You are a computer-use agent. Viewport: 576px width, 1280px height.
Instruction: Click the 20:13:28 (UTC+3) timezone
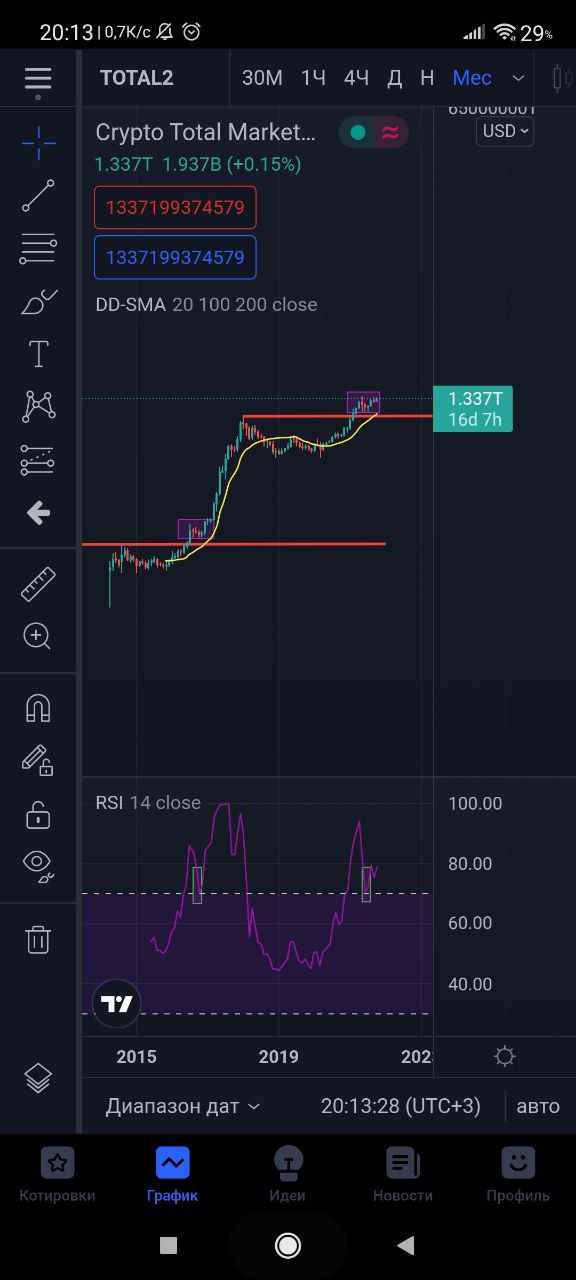tap(401, 1106)
